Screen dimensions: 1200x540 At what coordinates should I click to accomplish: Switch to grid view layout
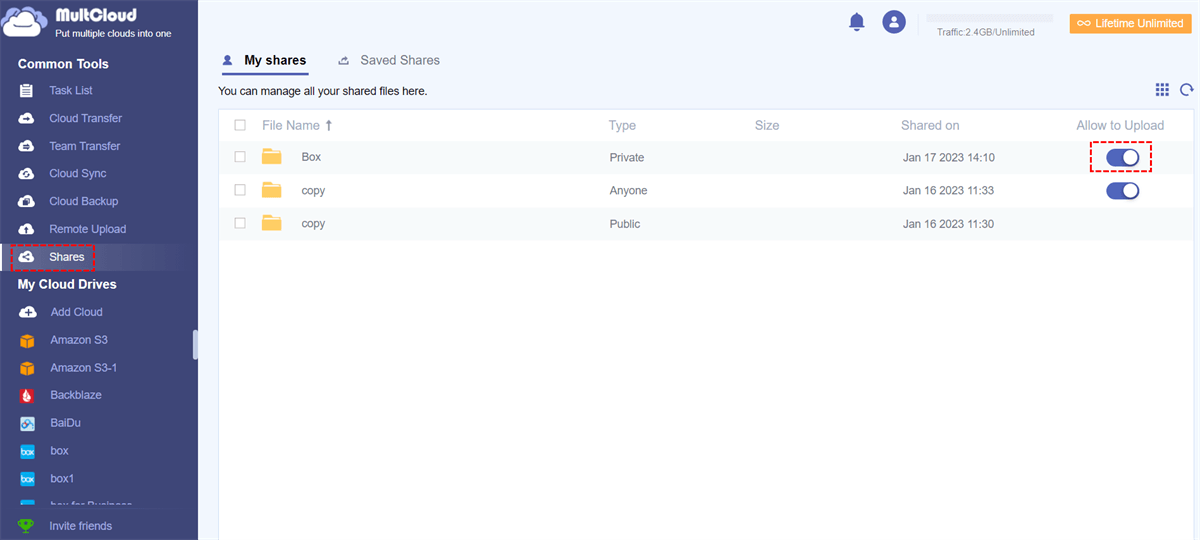pyautogui.click(x=1162, y=90)
